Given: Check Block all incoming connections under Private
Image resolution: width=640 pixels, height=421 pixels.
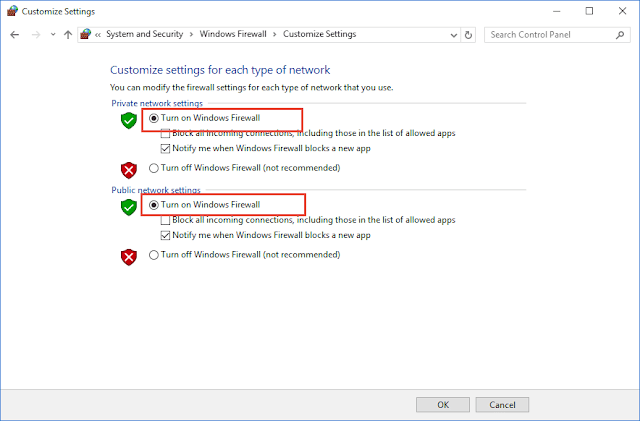Looking at the screenshot, I should point(165,134).
